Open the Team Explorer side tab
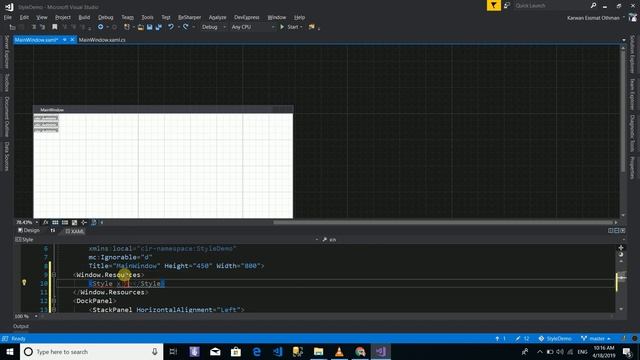The height and width of the screenshot is (360, 640). click(632, 94)
